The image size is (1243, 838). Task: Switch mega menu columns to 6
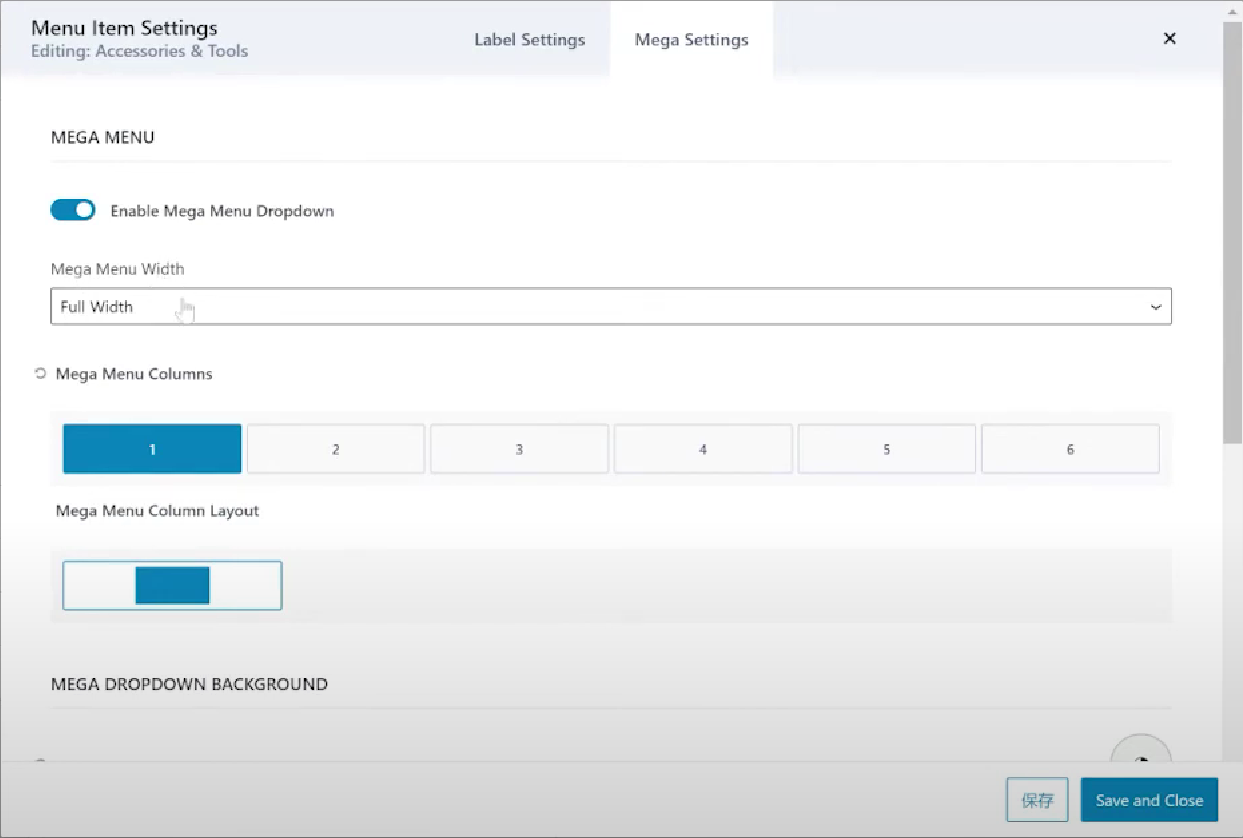click(1070, 449)
